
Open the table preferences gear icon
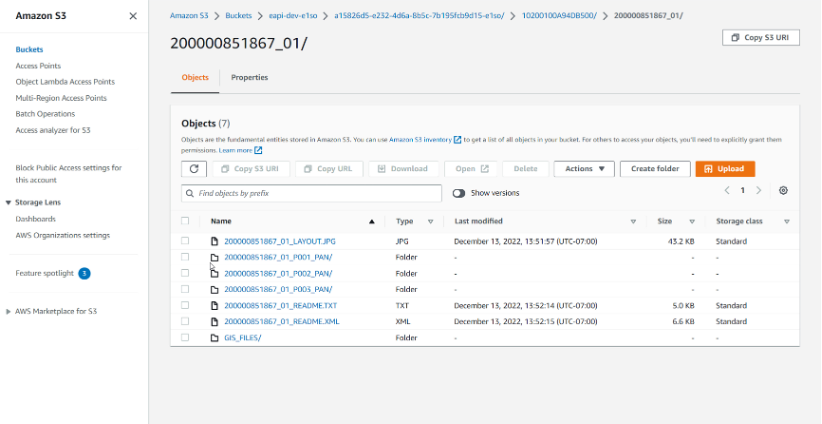[x=783, y=190]
